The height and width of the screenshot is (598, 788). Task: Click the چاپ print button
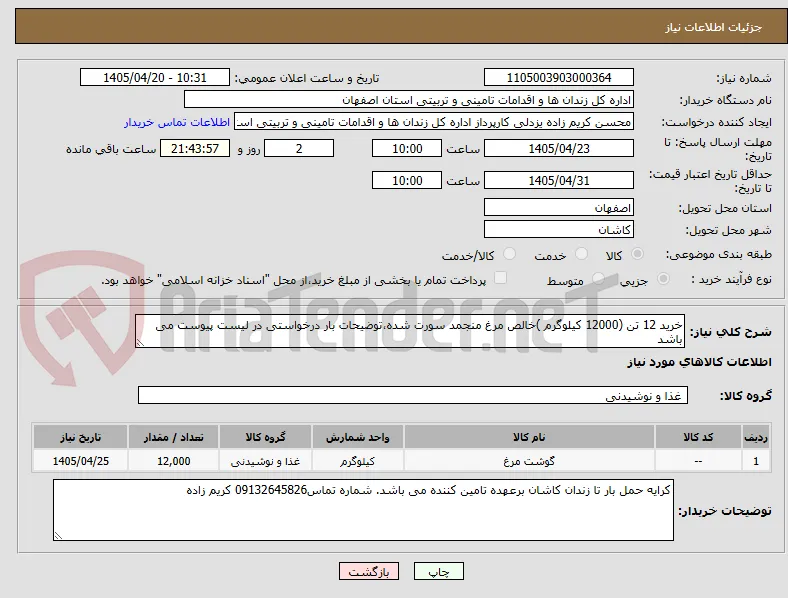[x=439, y=571]
